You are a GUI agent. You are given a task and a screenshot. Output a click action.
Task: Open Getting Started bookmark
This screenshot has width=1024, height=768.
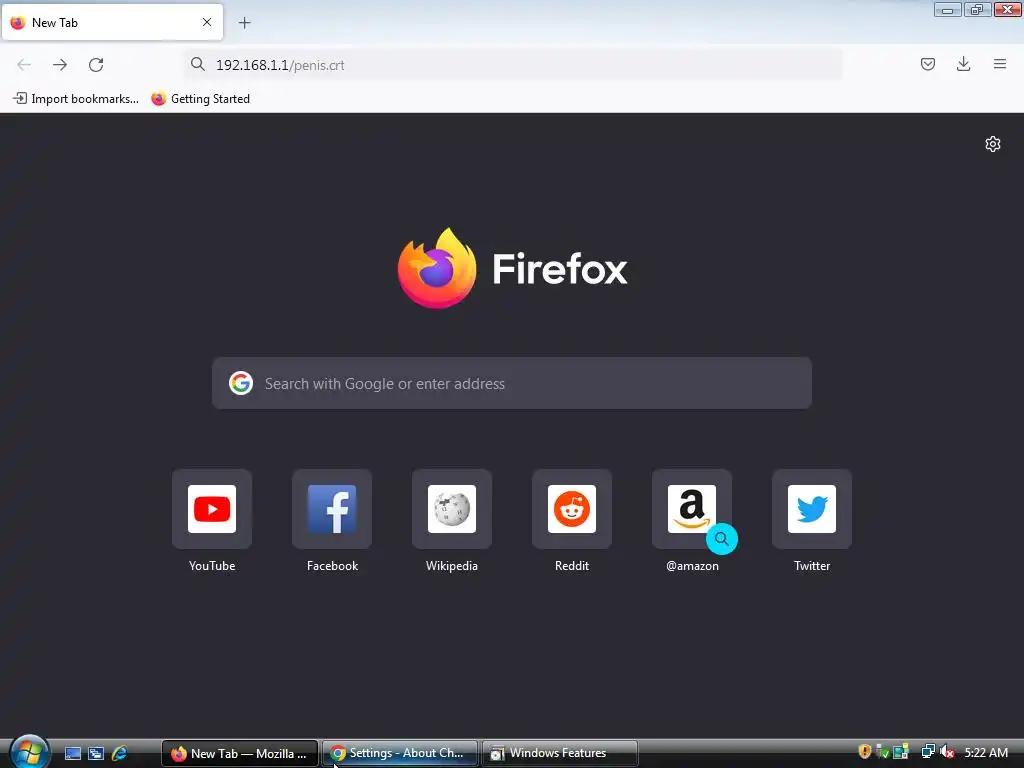pos(200,99)
